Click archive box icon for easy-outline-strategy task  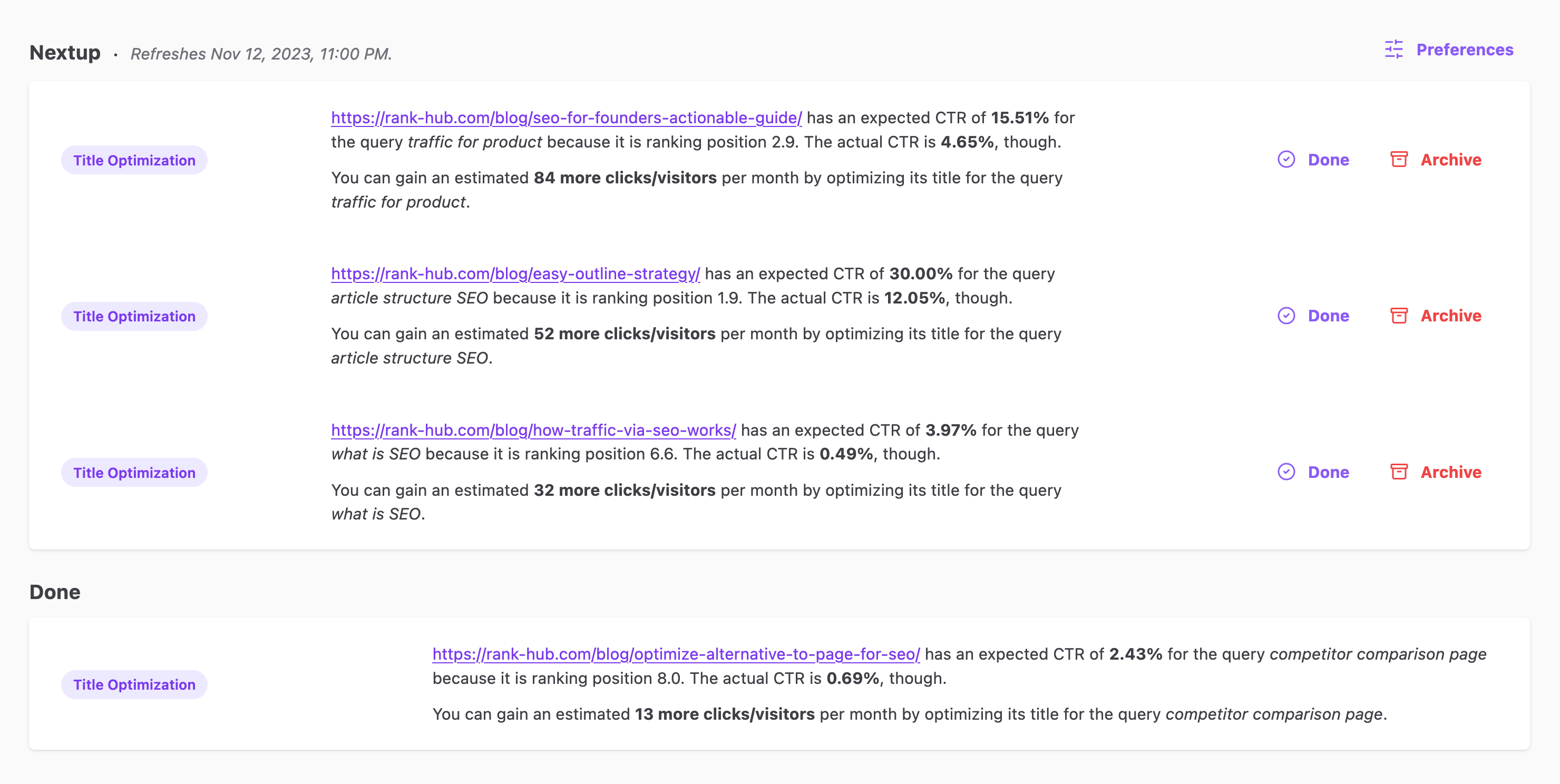[1399, 316]
